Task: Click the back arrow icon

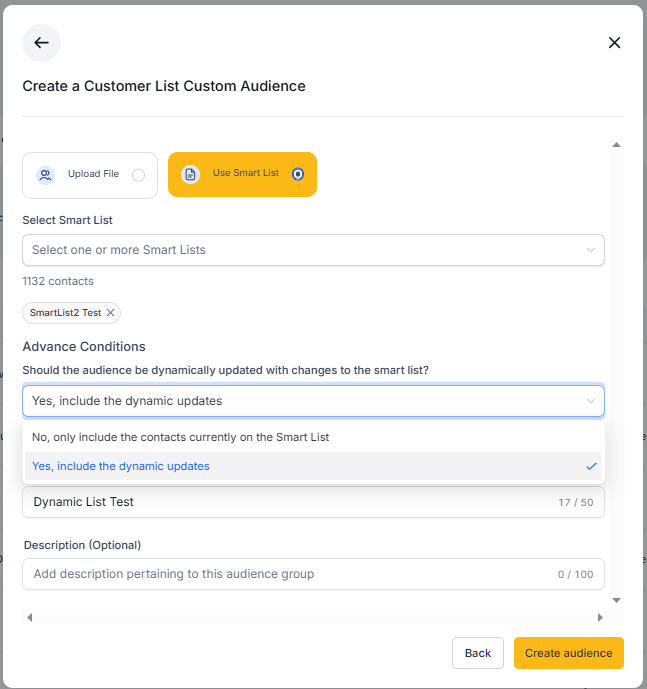Action: point(41,43)
